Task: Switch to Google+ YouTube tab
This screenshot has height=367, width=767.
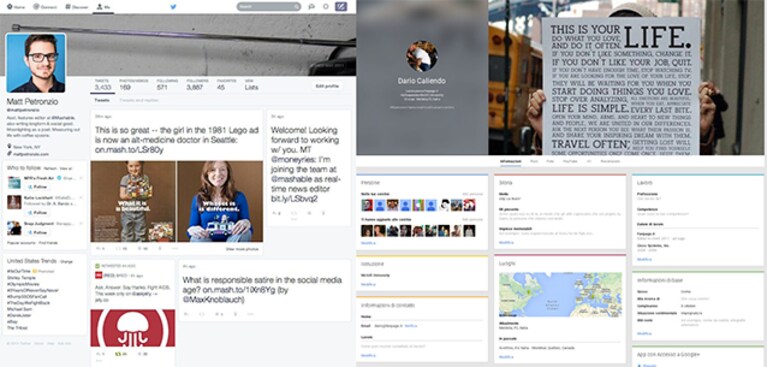Action: [570, 161]
